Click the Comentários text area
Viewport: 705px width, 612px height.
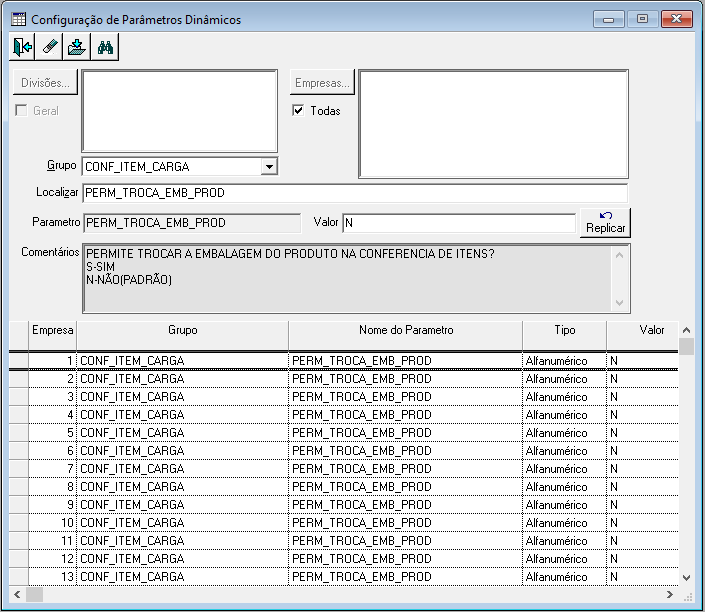tap(347, 278)
